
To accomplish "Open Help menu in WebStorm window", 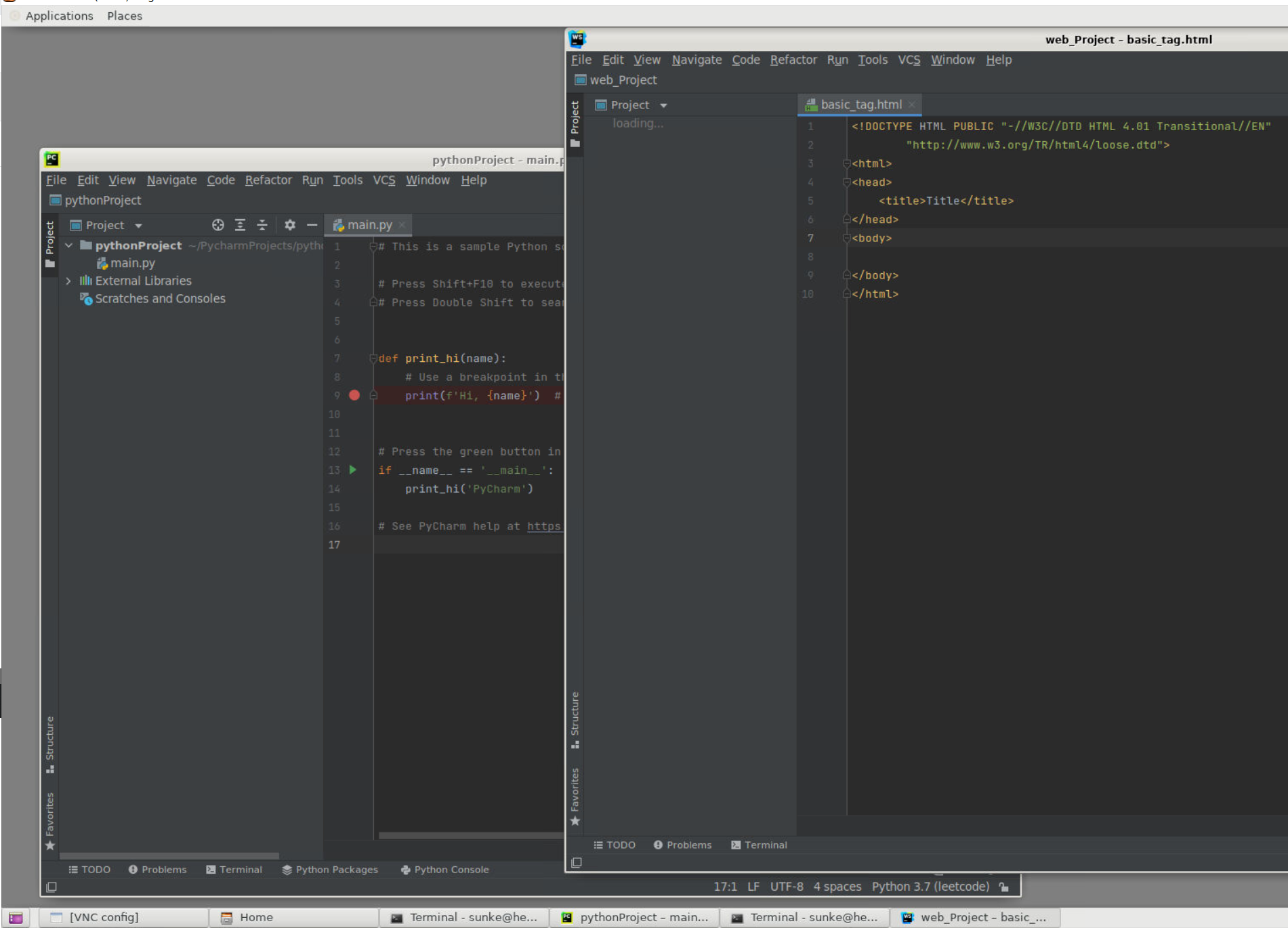I will 999,60.
